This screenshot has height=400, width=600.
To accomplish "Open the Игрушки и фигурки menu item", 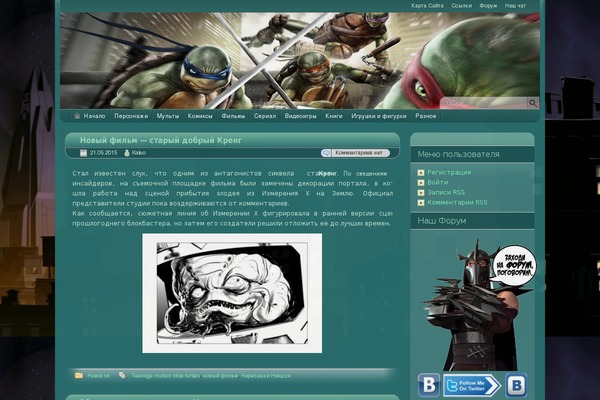I will [379, 116].
